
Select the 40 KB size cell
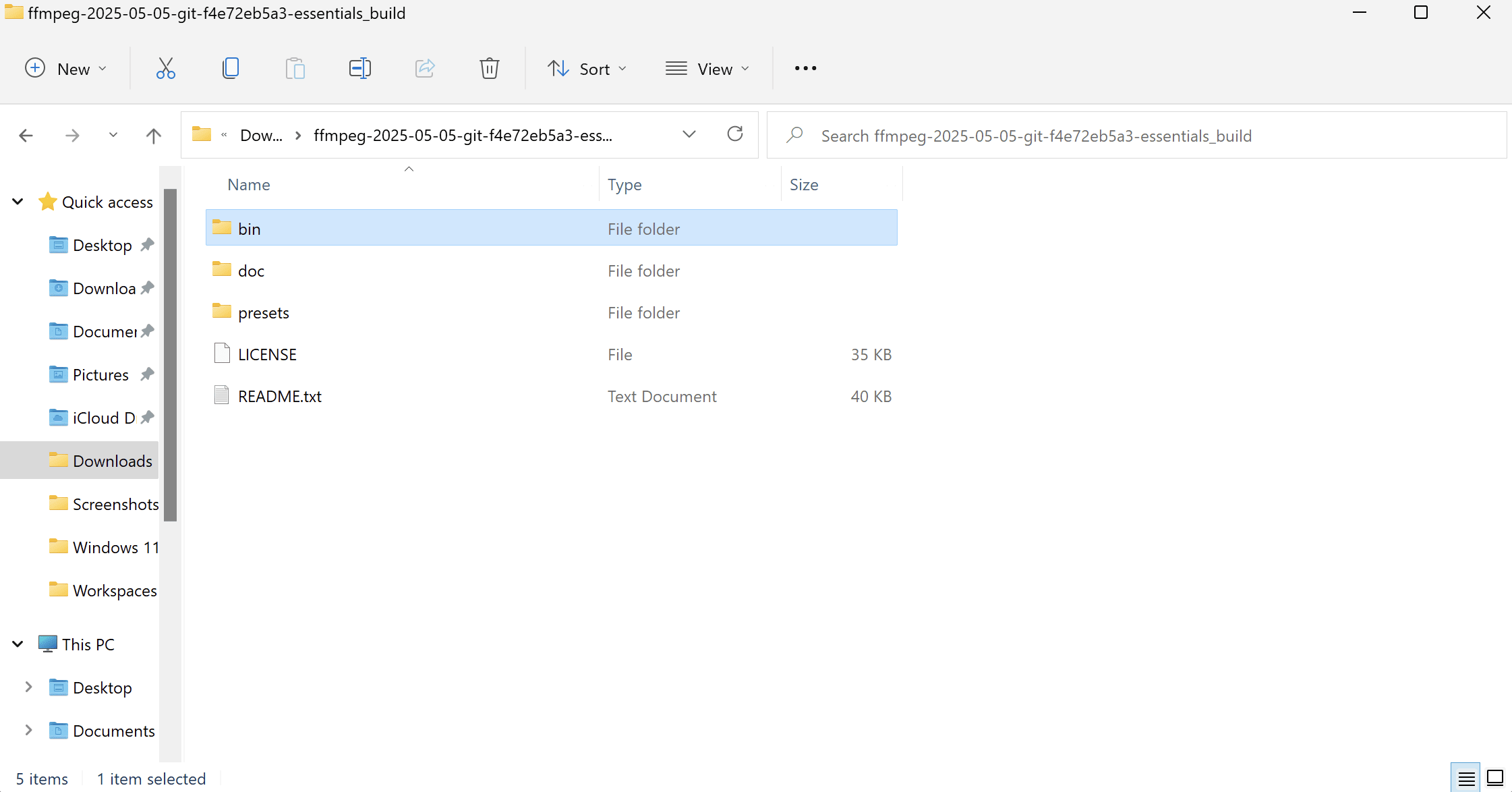871,396
